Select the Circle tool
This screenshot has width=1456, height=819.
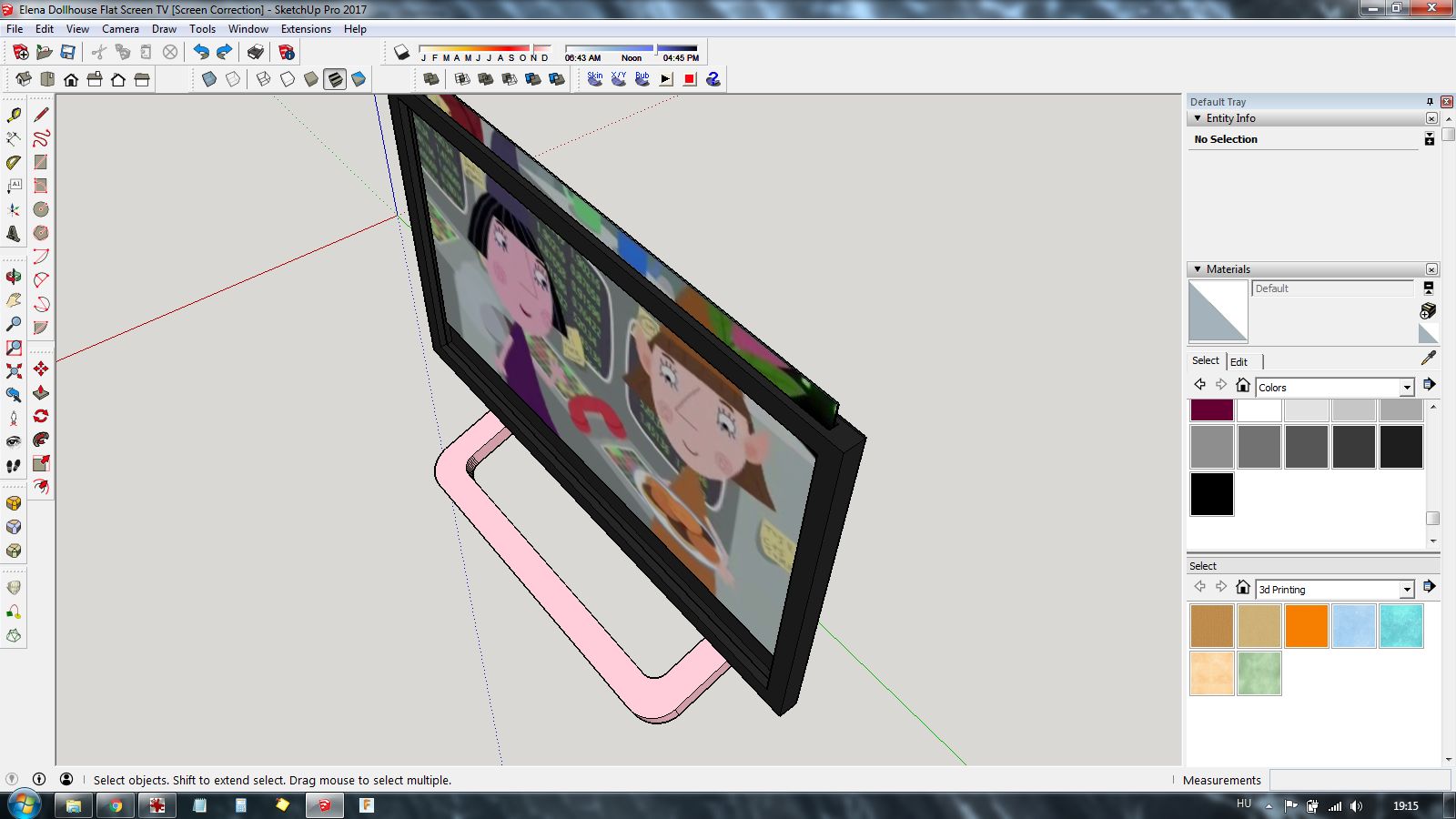(x=41, y=209)
